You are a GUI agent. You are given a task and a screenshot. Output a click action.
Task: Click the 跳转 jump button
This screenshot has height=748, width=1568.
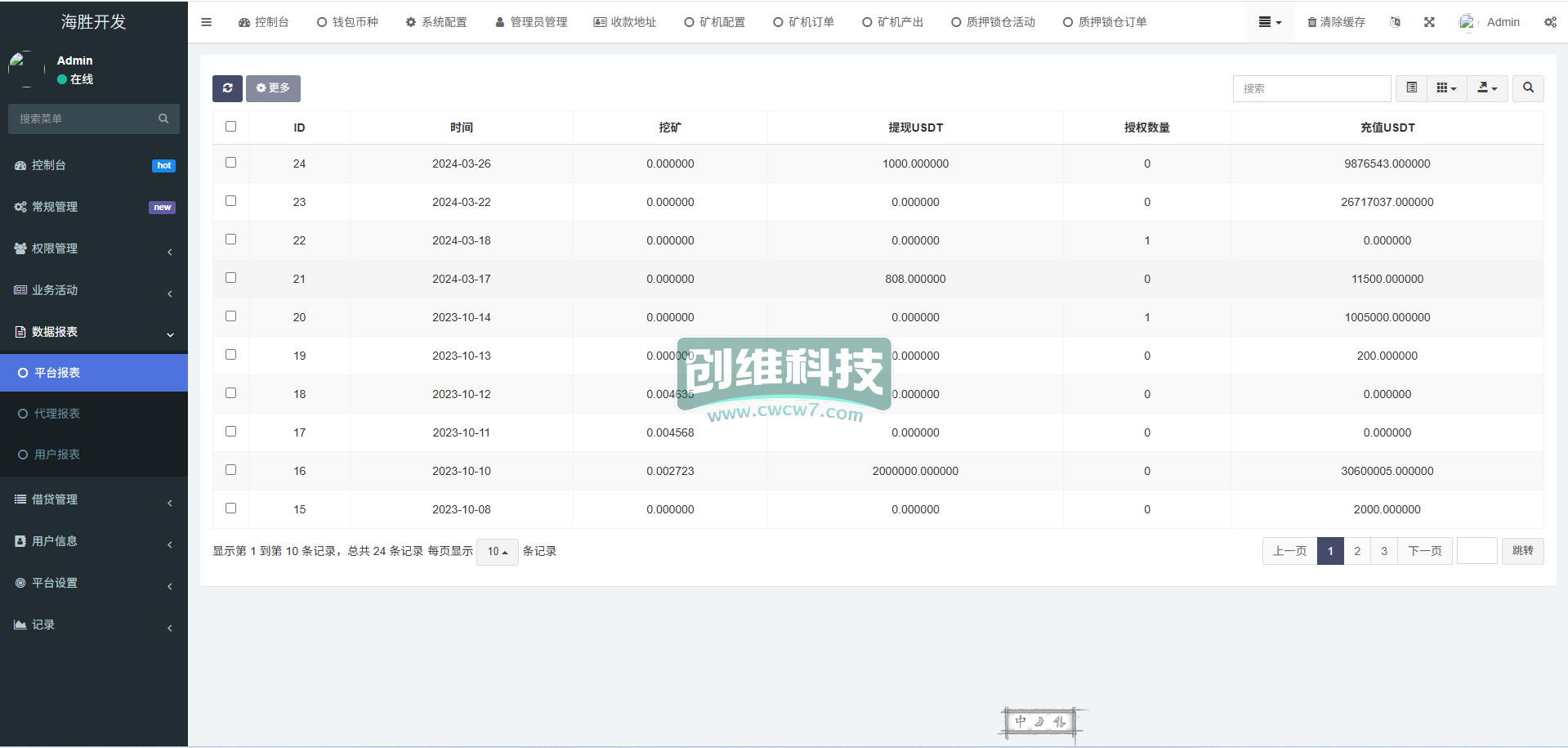click(x=1523, y=551)
